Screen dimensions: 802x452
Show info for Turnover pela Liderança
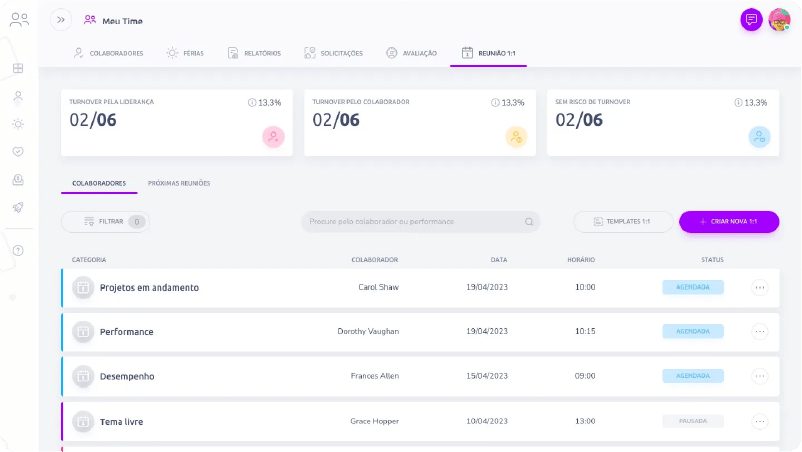(x=252, y=103)
